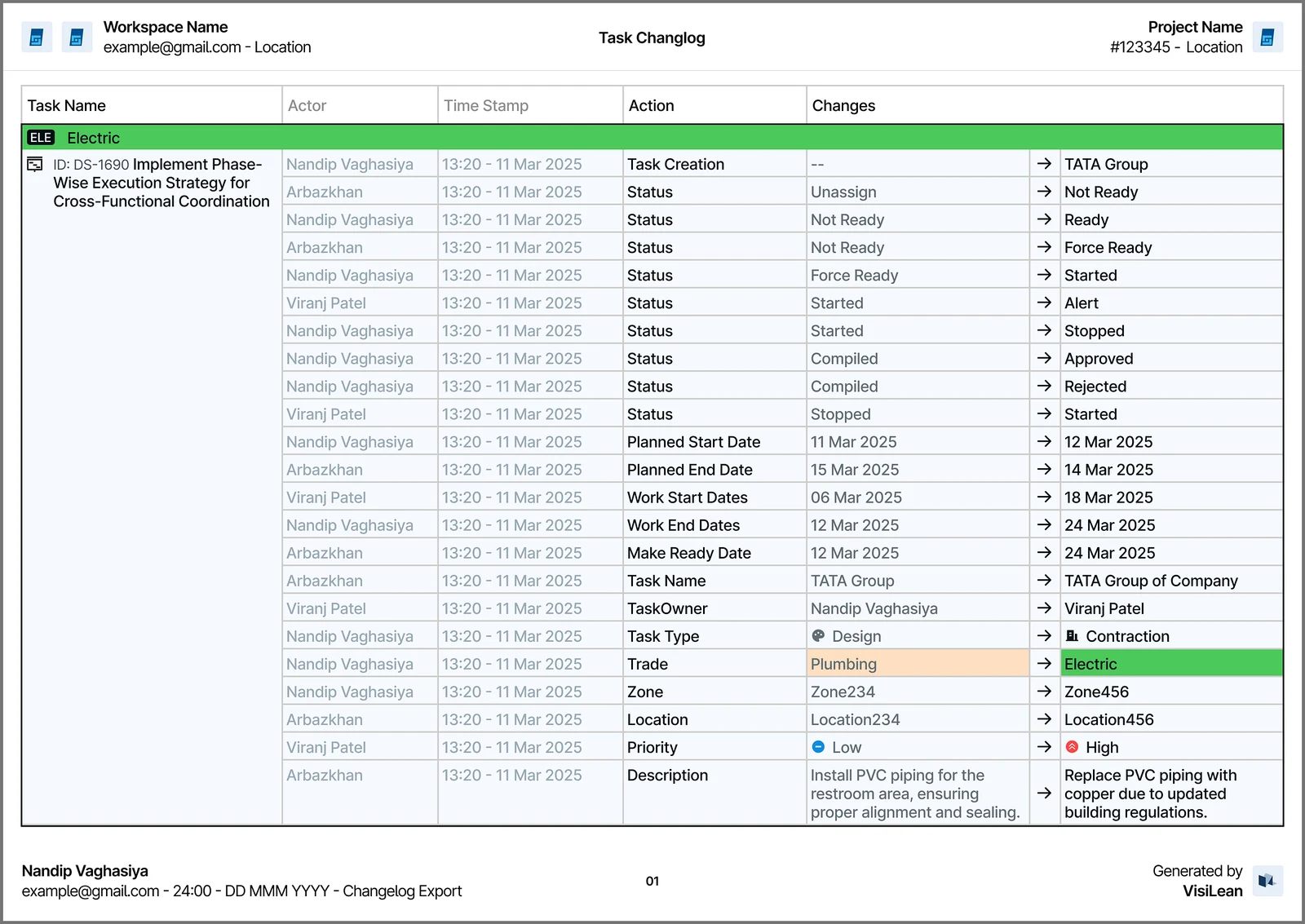Click the arrow in the Trade row
1305x924 pixels.
pyautogui.click(x=1044, y=664)
